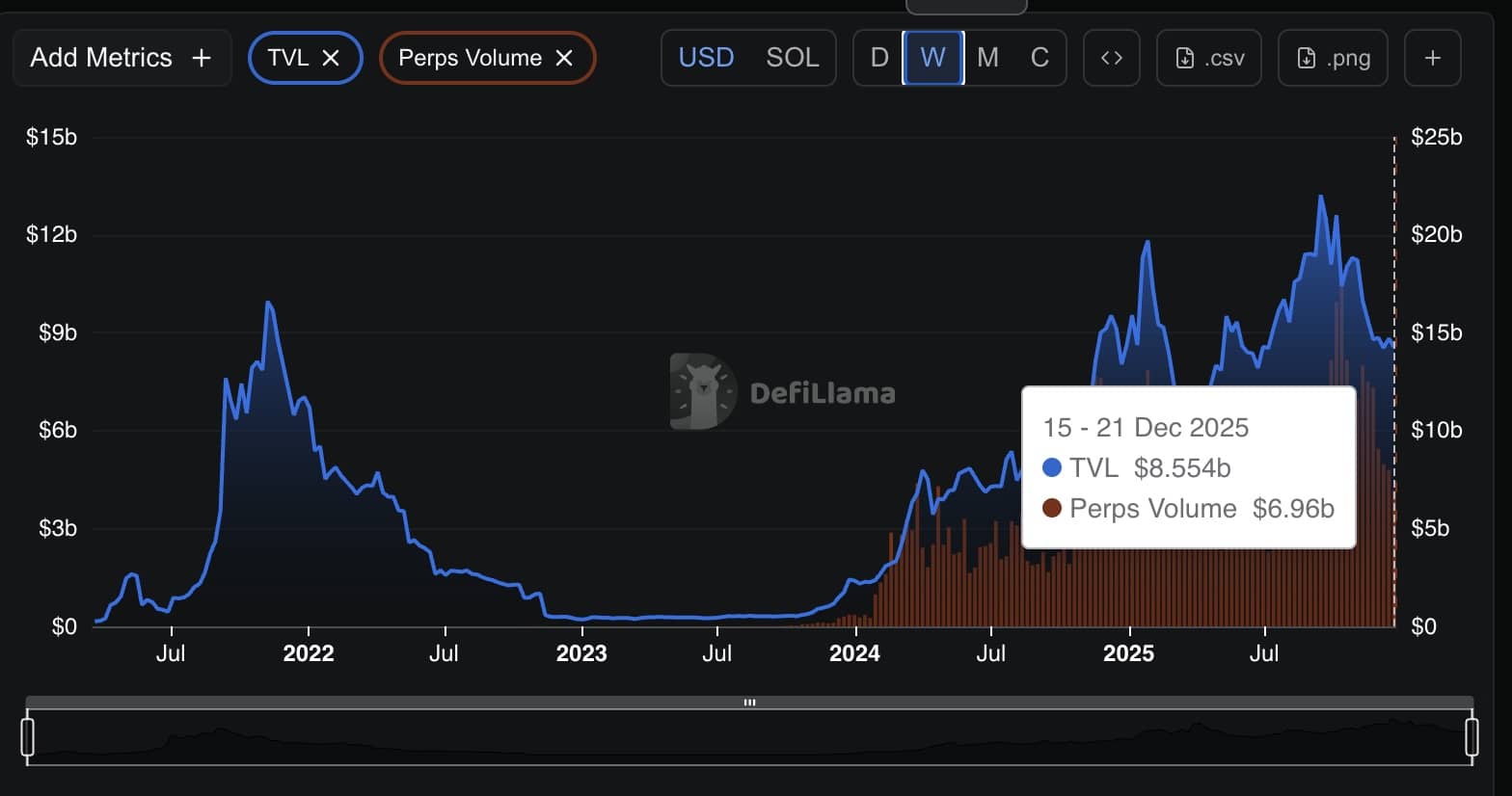The height and width of the screenshot is (796, 1512).
Task: Select daily interval D
Action: point(878,58)
